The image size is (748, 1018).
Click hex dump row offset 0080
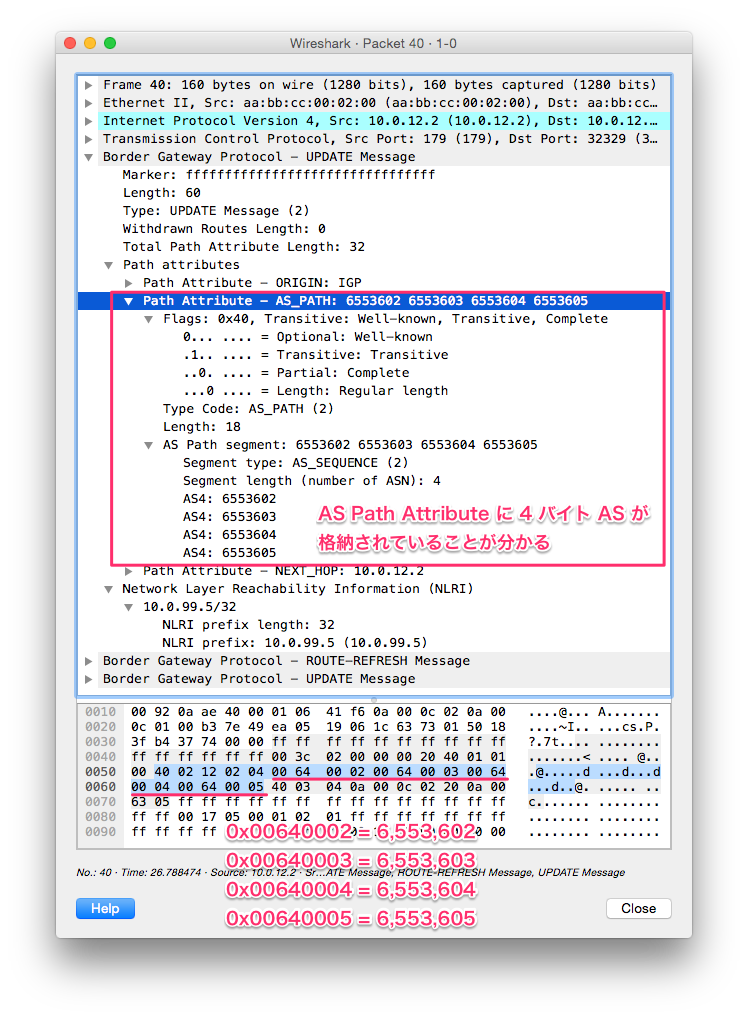[x=101, y=817]
